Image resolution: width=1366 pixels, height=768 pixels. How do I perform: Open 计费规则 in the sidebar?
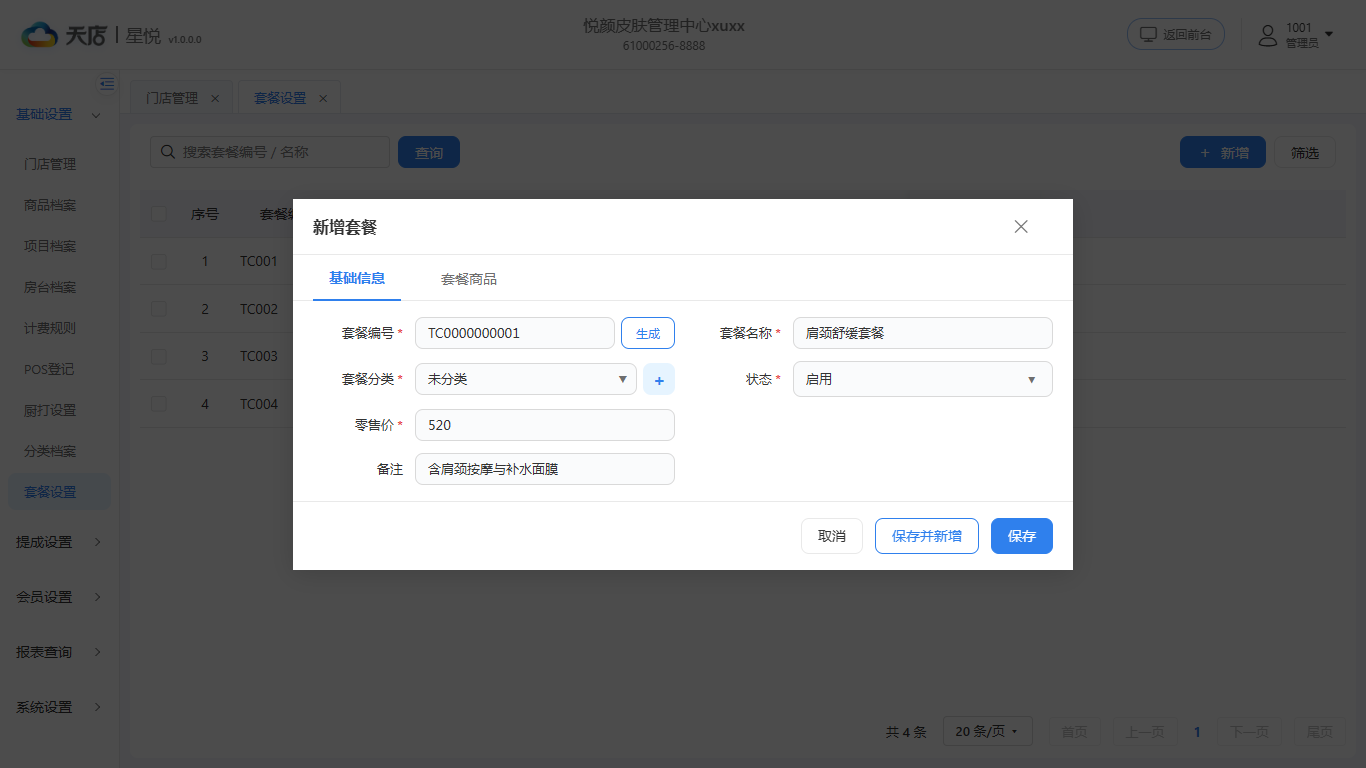[50, 328]
